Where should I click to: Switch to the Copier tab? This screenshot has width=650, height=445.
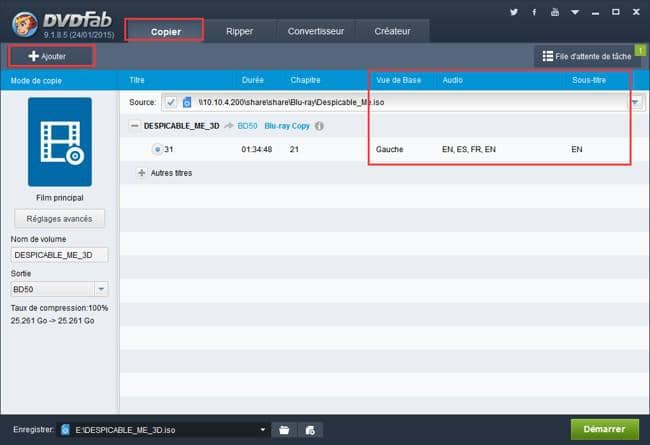pos(165,31)
